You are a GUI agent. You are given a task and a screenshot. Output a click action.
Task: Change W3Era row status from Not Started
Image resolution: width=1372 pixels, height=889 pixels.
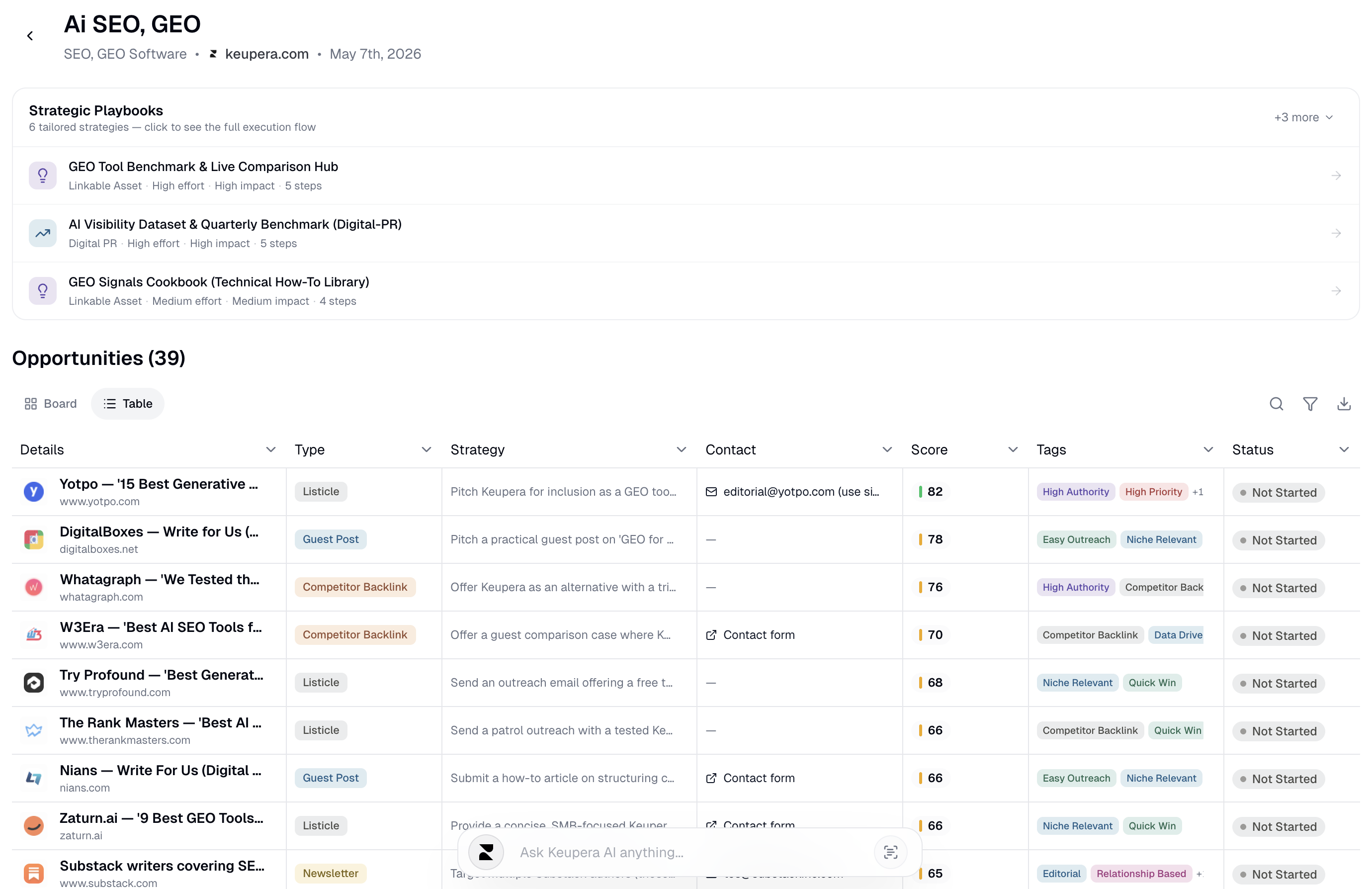pos(1278,636)
